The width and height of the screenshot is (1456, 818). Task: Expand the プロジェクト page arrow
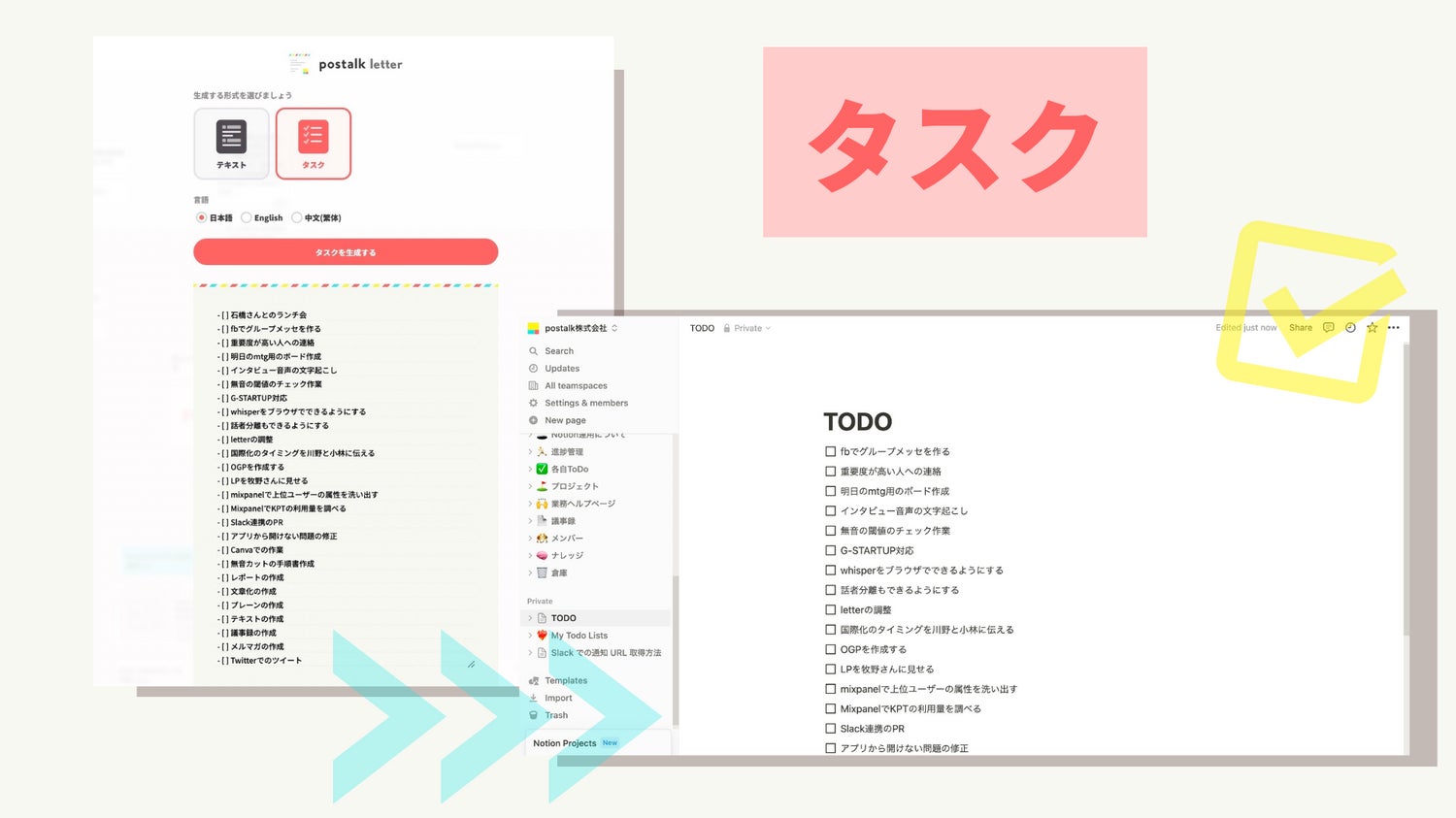[x=530, y=486]
